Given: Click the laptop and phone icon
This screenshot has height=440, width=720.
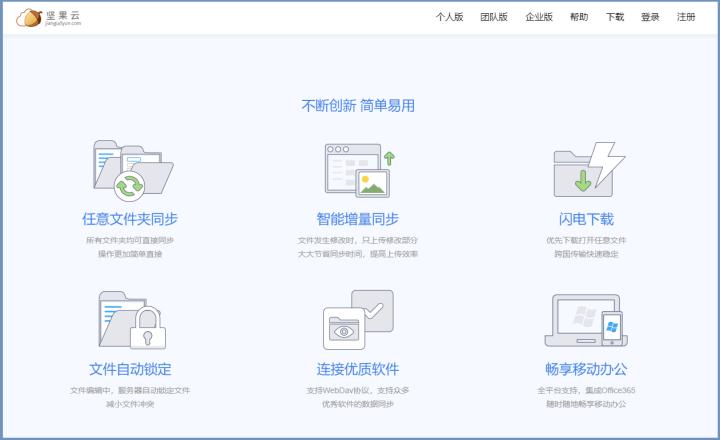Looking at the screenshot, I should 586,320.
